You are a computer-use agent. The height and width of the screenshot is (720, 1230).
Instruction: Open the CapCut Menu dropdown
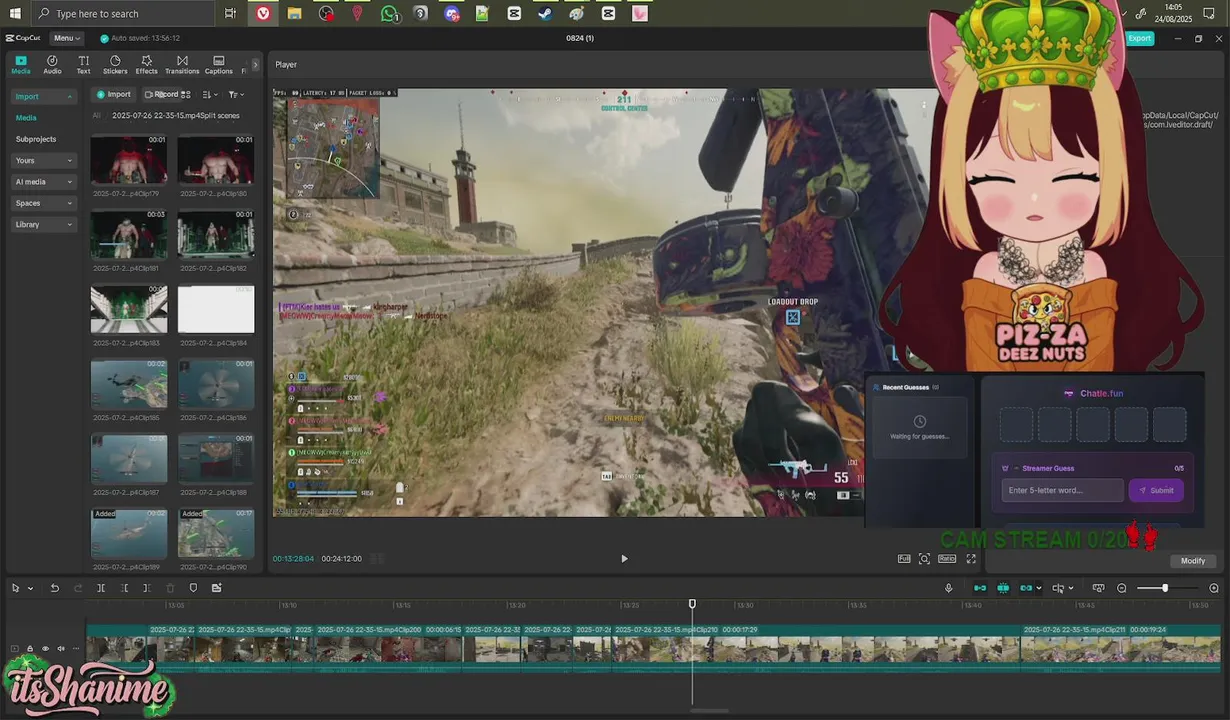tap(66, 38)
